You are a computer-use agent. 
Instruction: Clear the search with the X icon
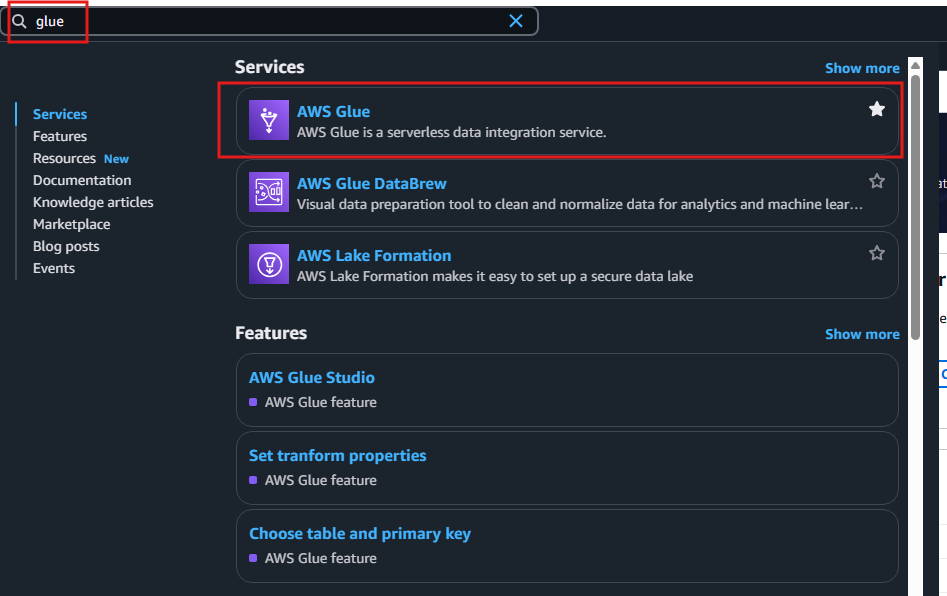tap(516, 21)
